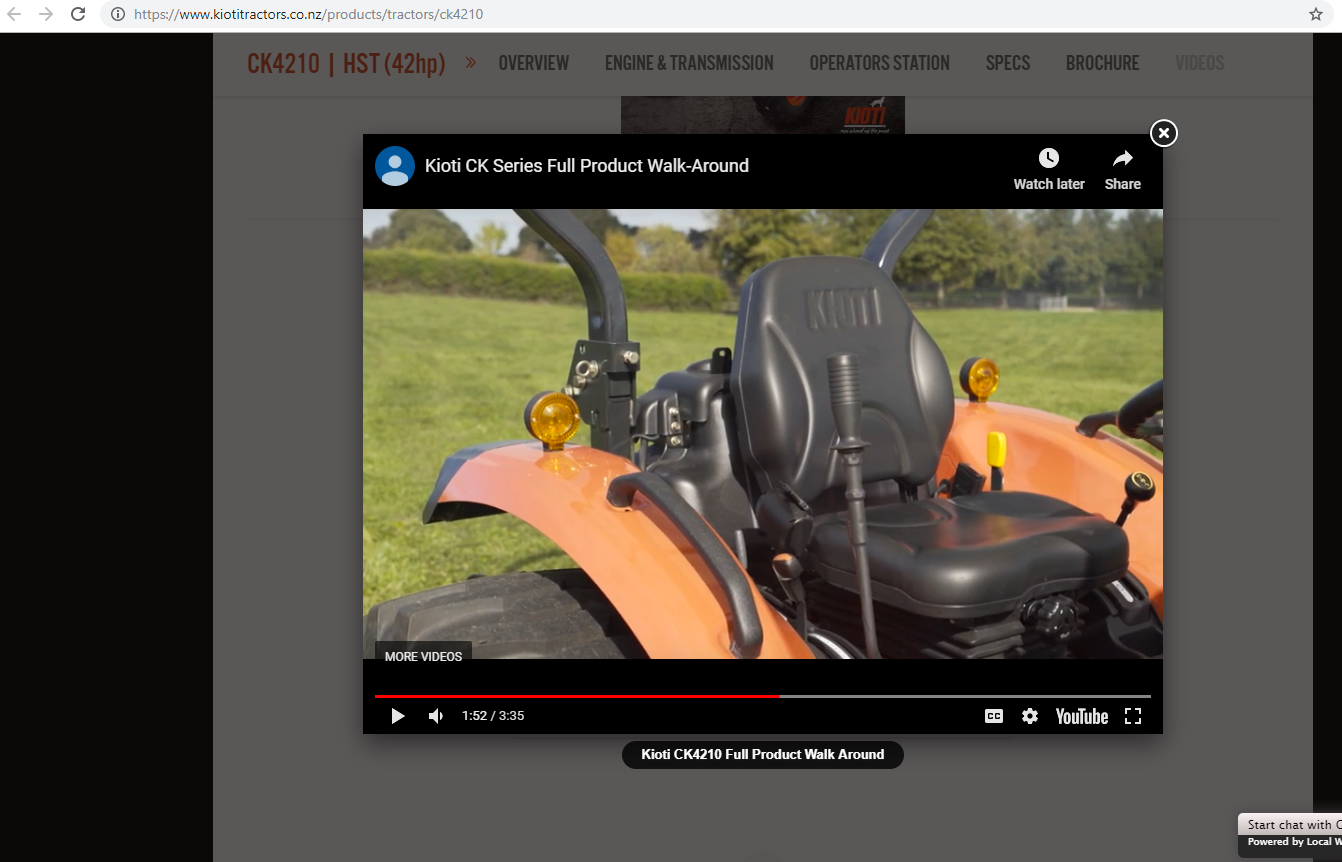Close the video popup
This screenshot has height=862, width=1342.
point(1163,133)
